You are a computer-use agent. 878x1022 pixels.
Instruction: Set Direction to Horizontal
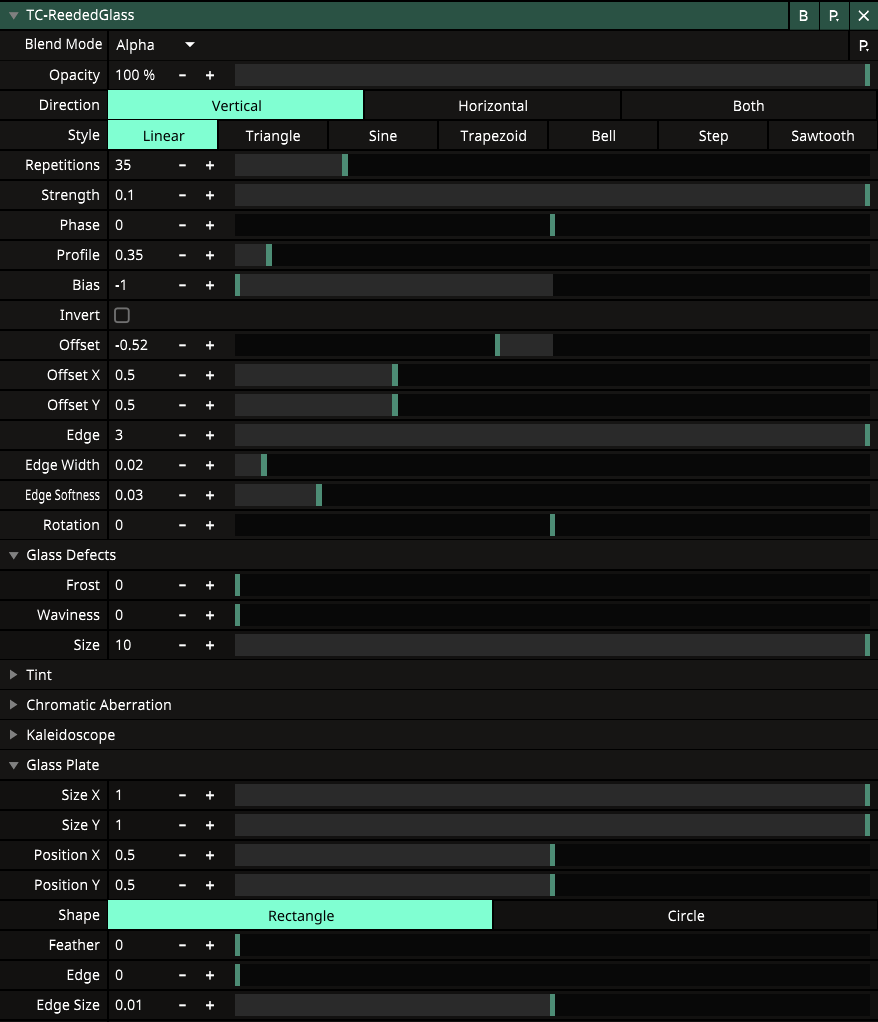pyautogui.click(x=492, y=106)
